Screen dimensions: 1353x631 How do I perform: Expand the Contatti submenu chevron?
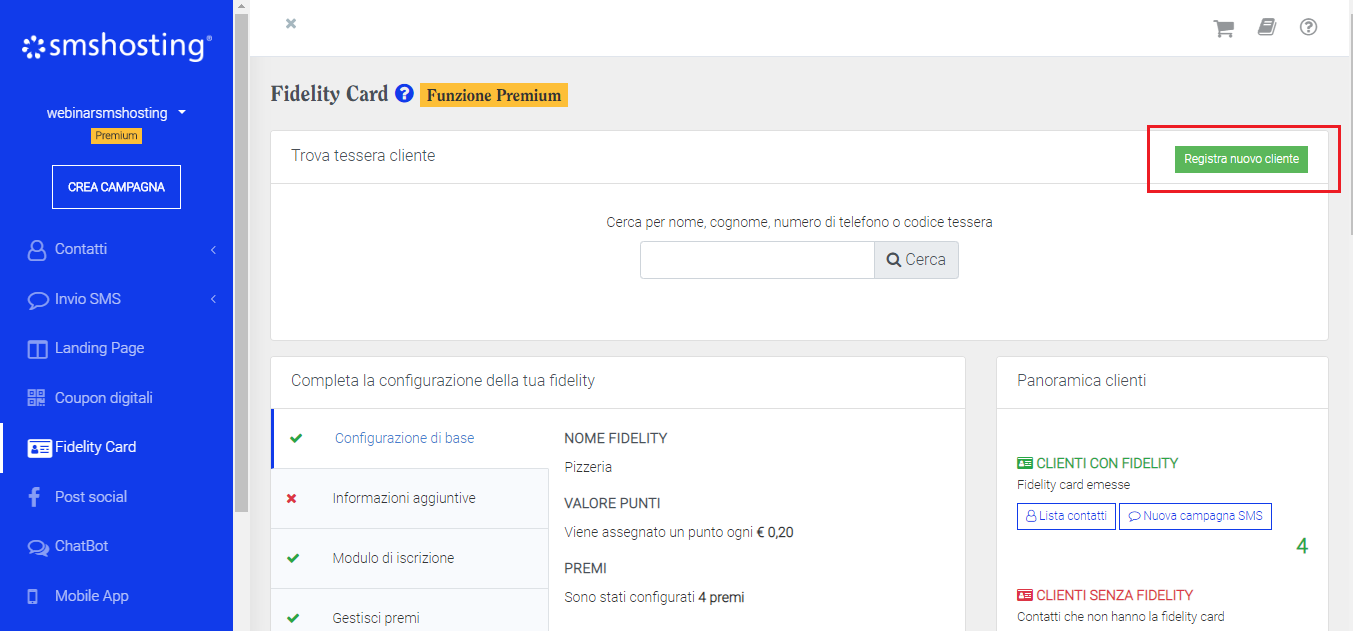(x=212, y=248)
